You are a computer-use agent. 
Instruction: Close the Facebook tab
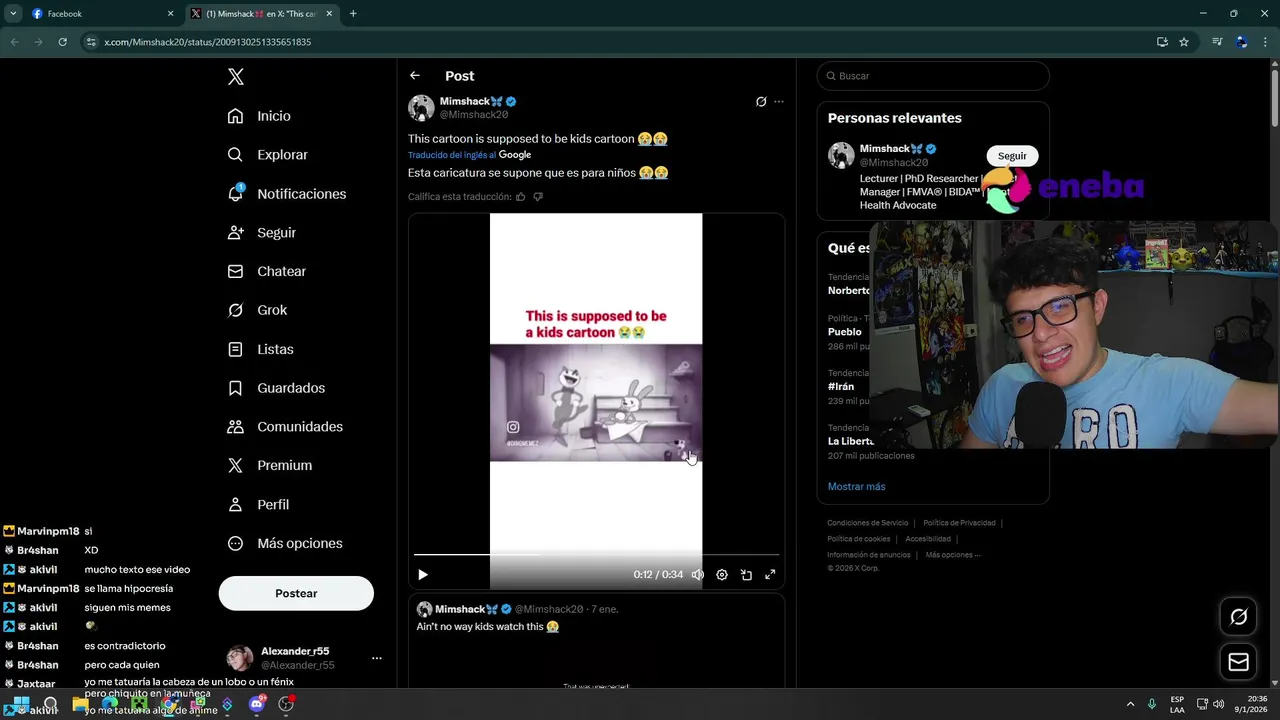tap(170, 14)
